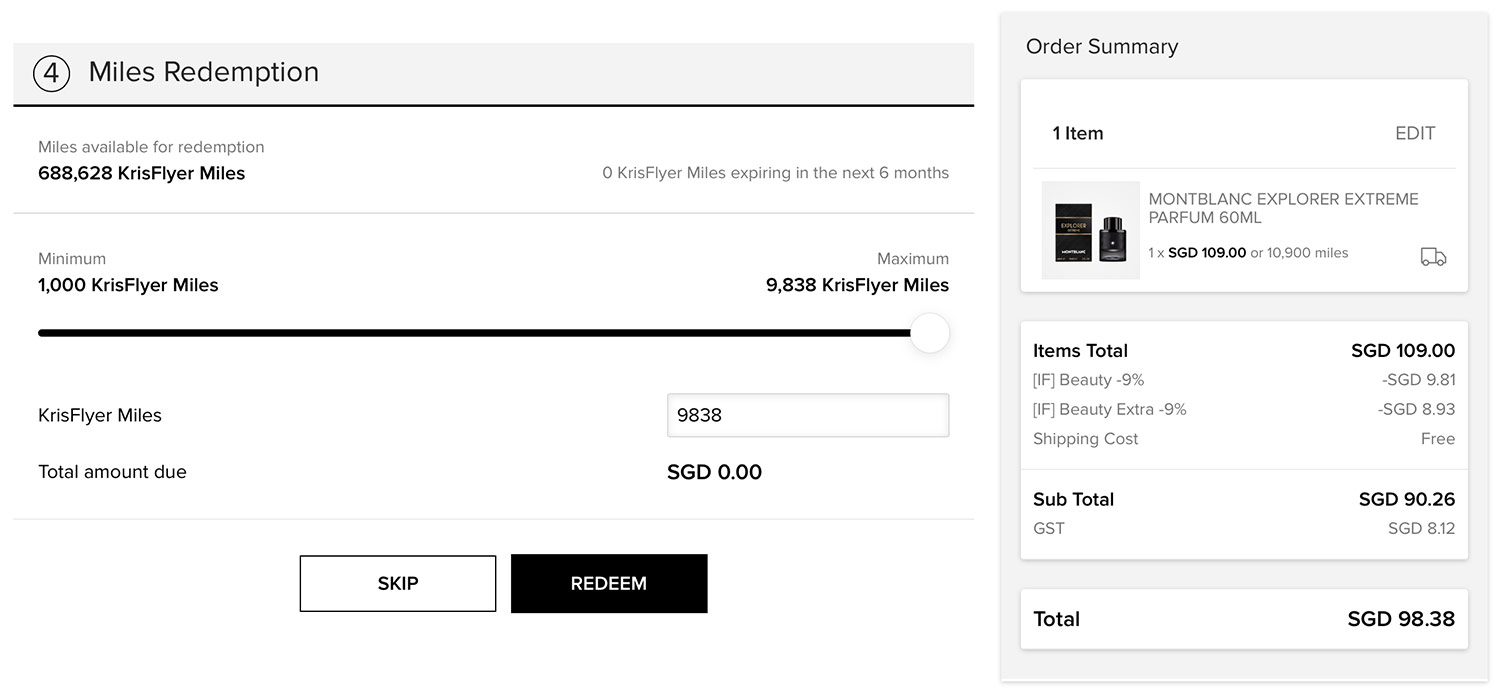Click the 1,000 KrisFlyer Miles minimum value
The width and height of the screenshot is (1500, 693).
(x=128, y=285)
